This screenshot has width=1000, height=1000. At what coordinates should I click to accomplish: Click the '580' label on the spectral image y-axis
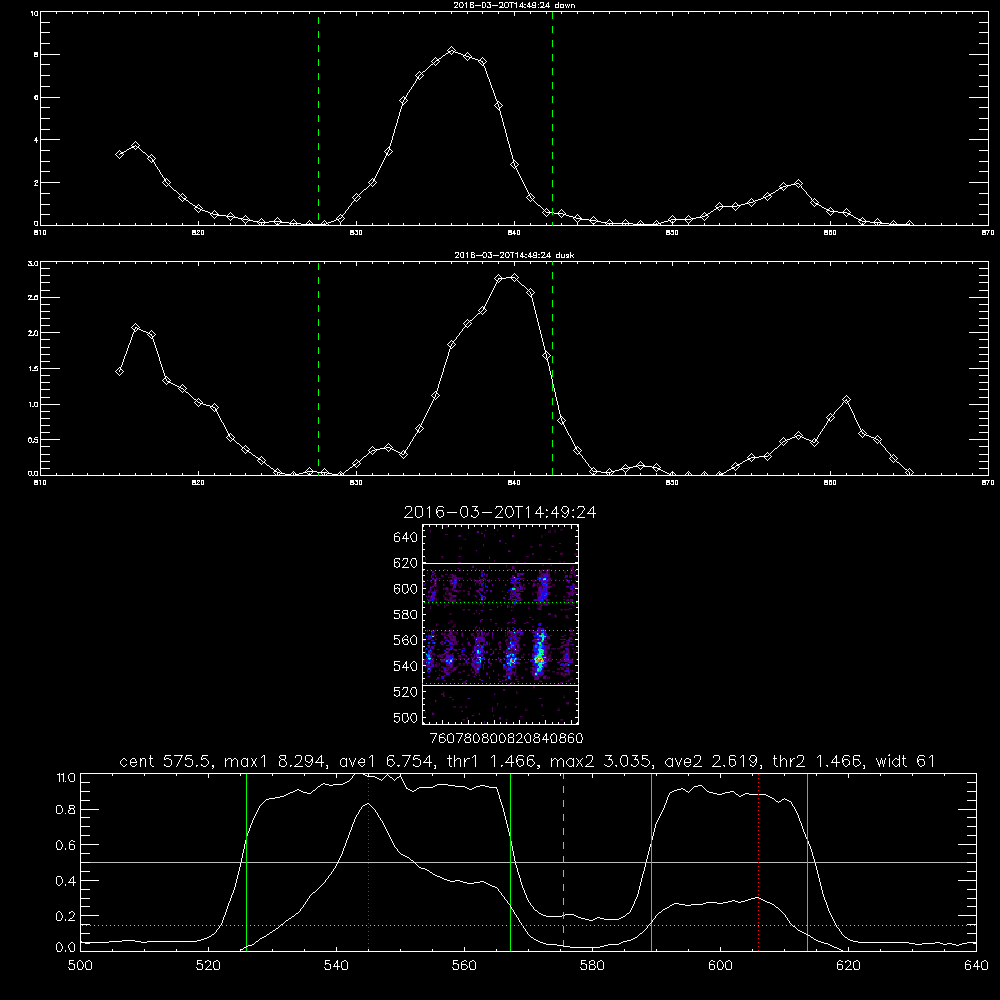point(406,615)
